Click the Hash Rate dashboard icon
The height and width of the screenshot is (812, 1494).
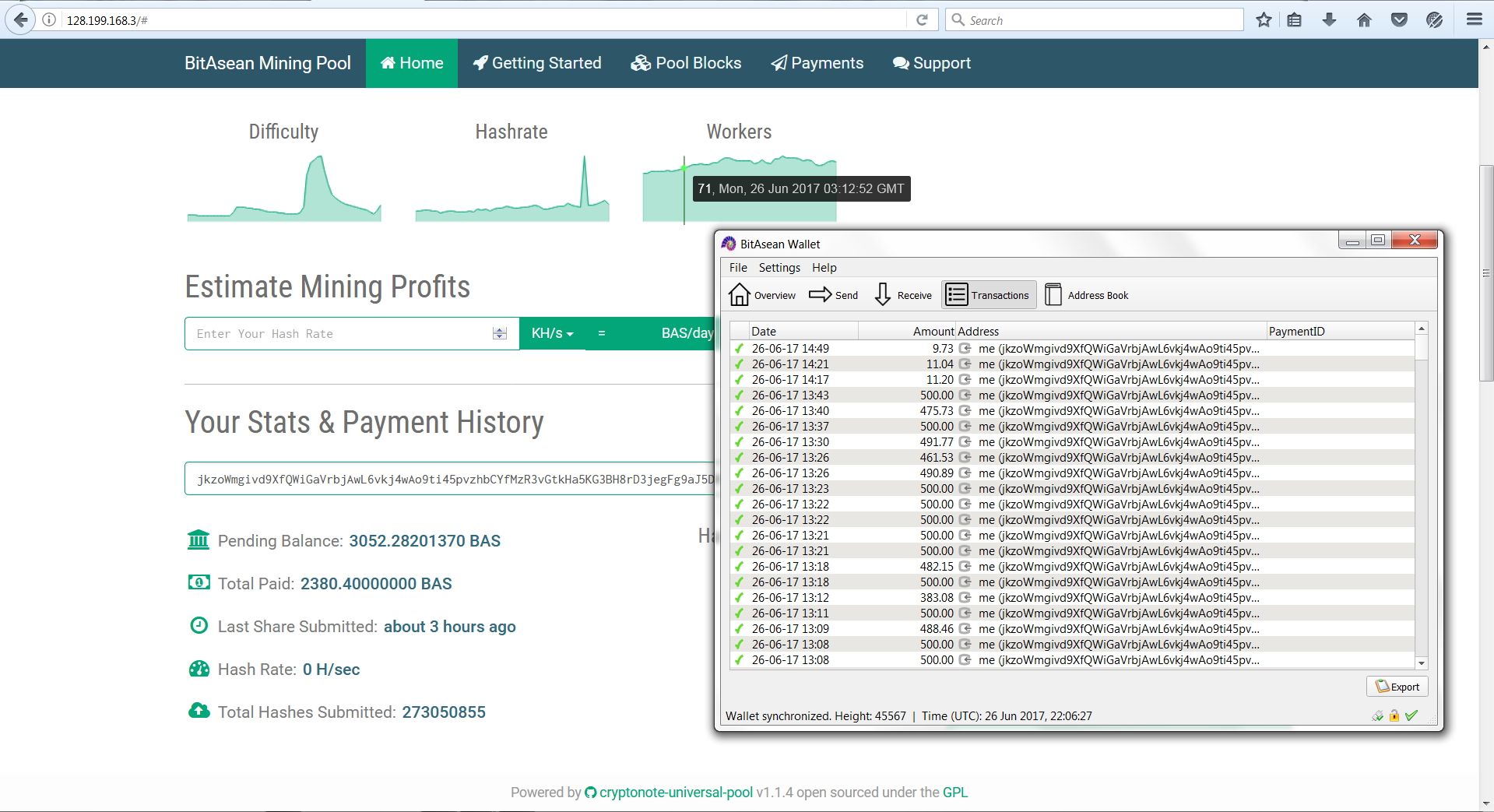(199, 668)
